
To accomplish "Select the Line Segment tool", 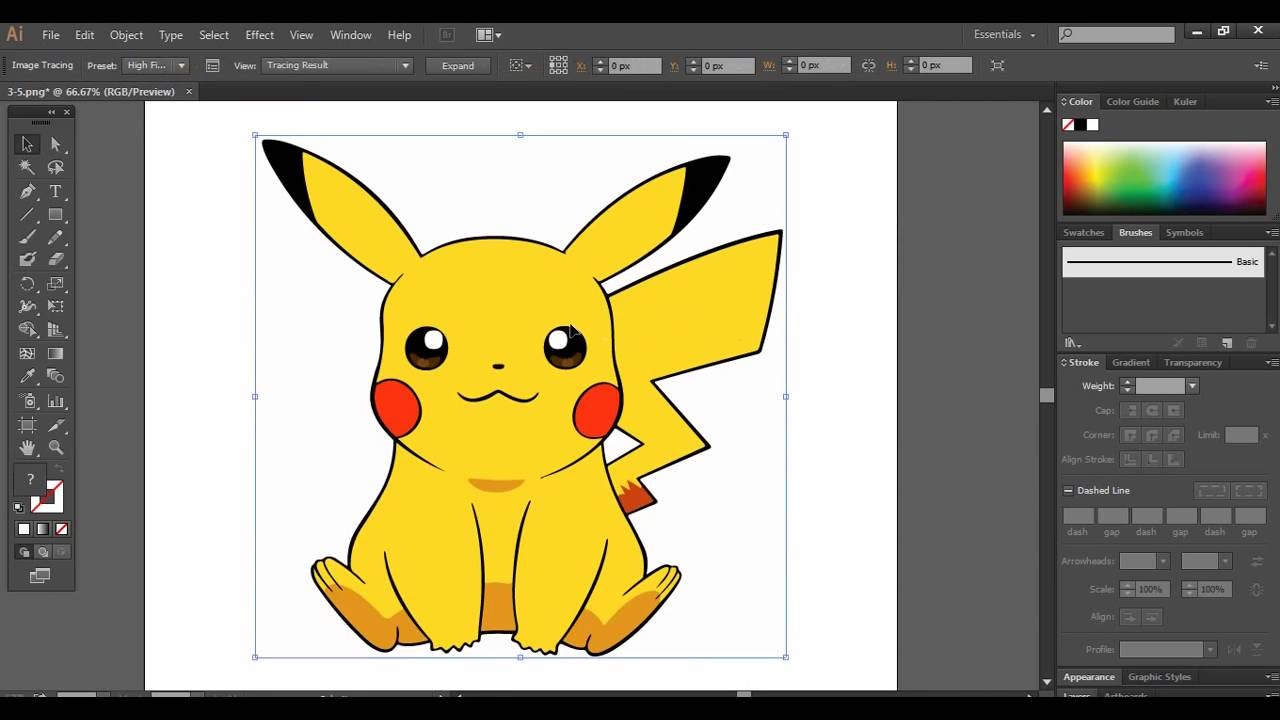I will [27, 214].
